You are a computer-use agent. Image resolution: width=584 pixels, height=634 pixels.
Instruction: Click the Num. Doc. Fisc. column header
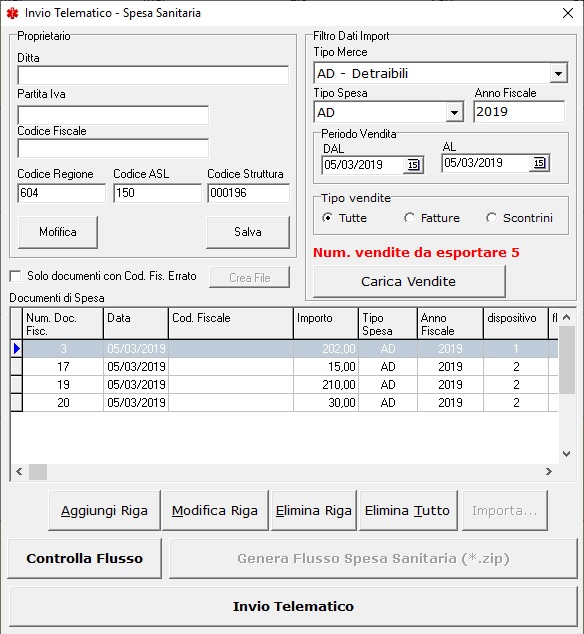tap(63, 324)
